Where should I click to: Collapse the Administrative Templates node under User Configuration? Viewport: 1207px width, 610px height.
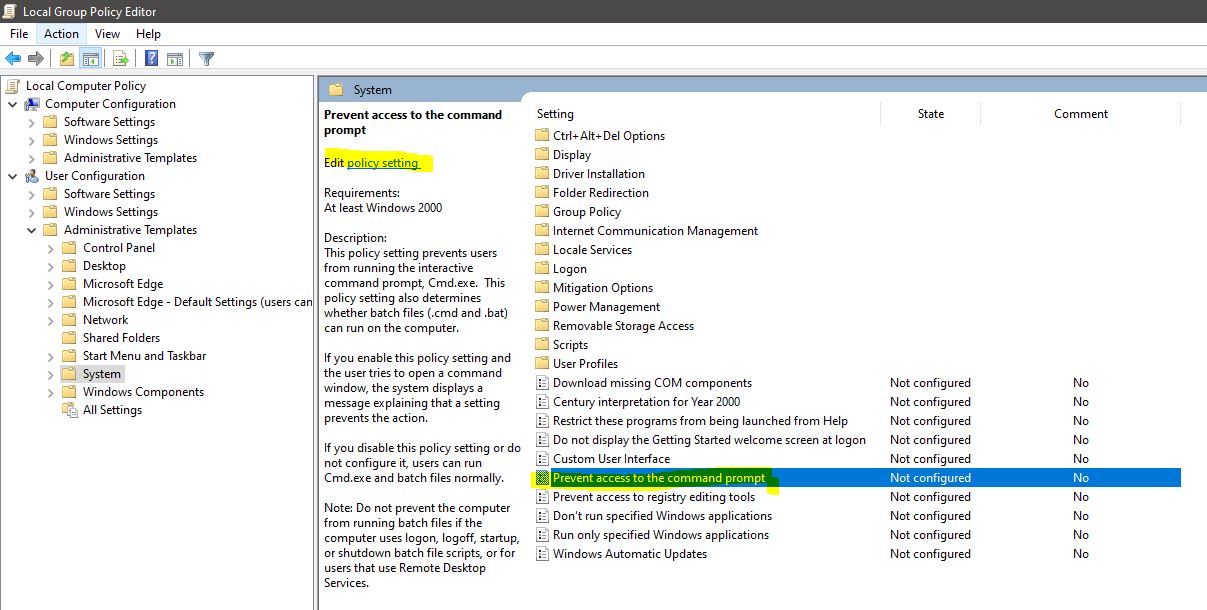32,229
